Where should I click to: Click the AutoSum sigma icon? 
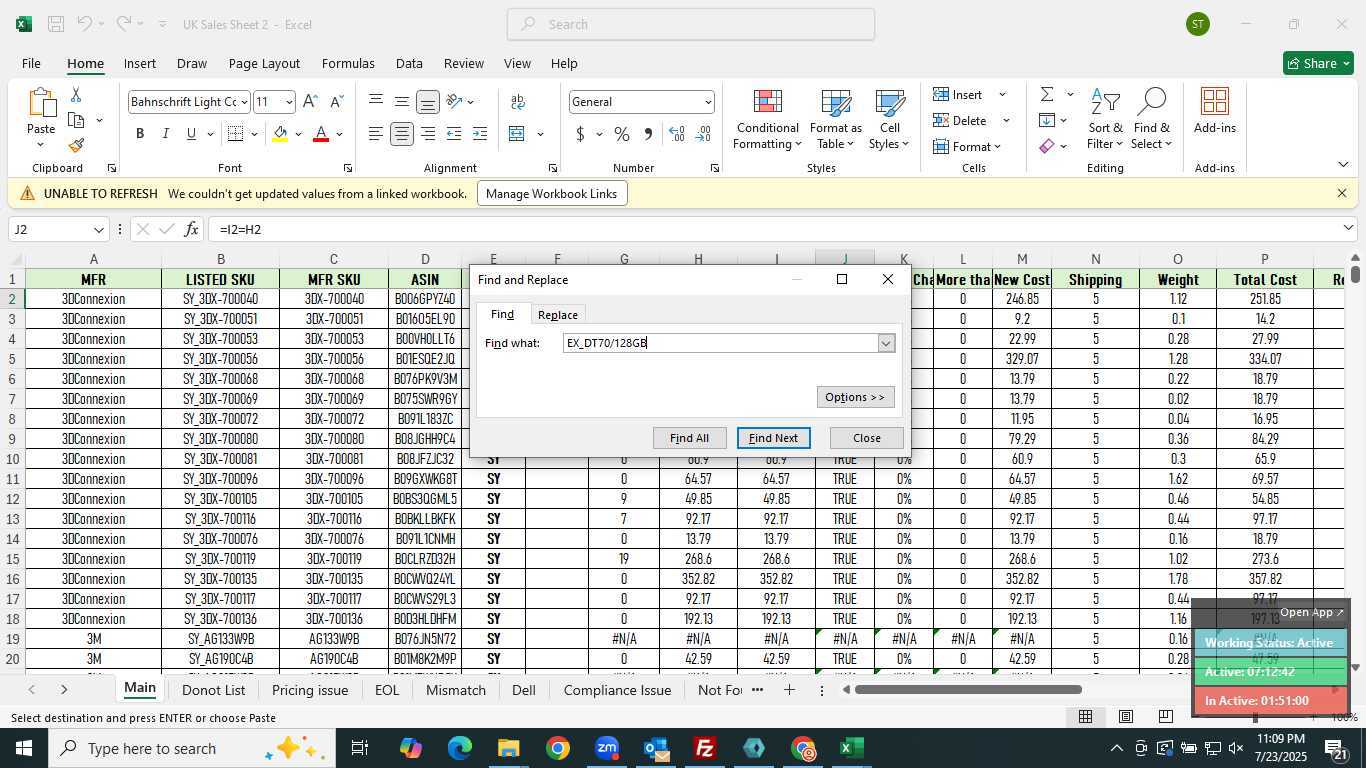pos(1047,94)
